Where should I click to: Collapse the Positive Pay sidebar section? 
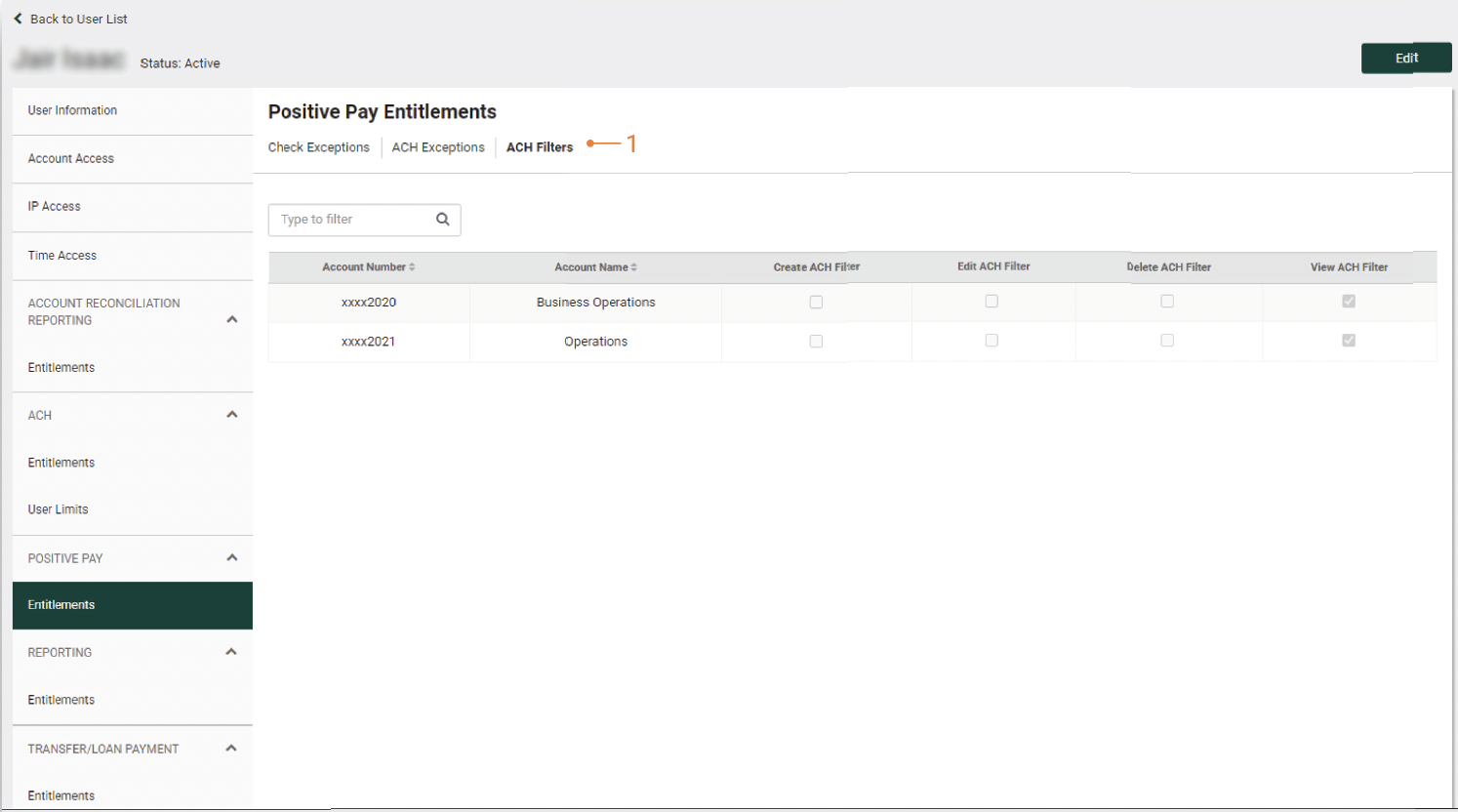tap(231, 558)
